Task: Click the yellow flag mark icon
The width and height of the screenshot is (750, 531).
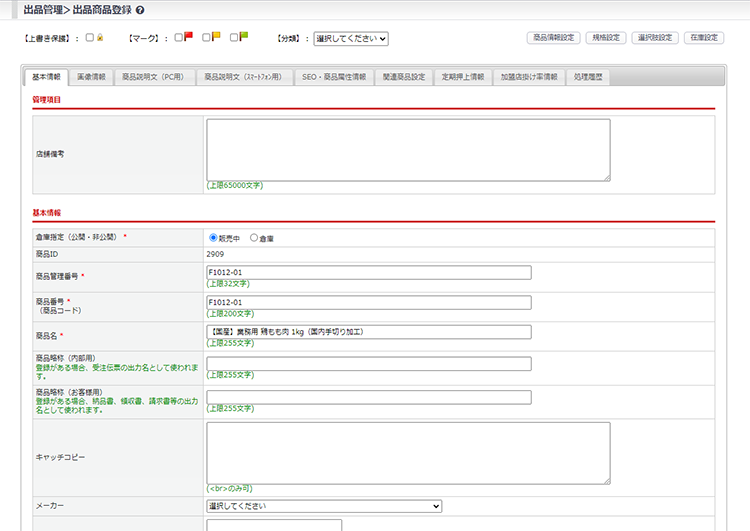Action: (216, 38)
